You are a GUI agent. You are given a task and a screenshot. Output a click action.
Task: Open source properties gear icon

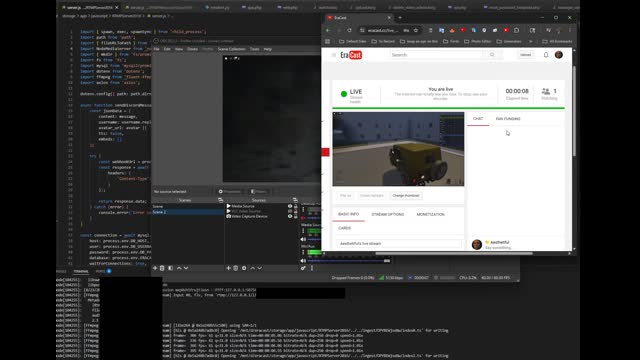pos(244,268)
